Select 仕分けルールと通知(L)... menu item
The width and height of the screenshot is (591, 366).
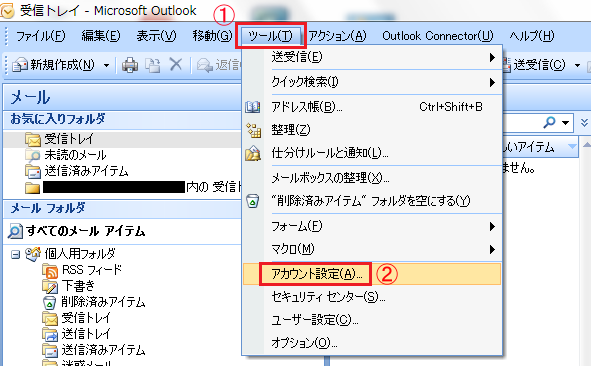[372, 153]
